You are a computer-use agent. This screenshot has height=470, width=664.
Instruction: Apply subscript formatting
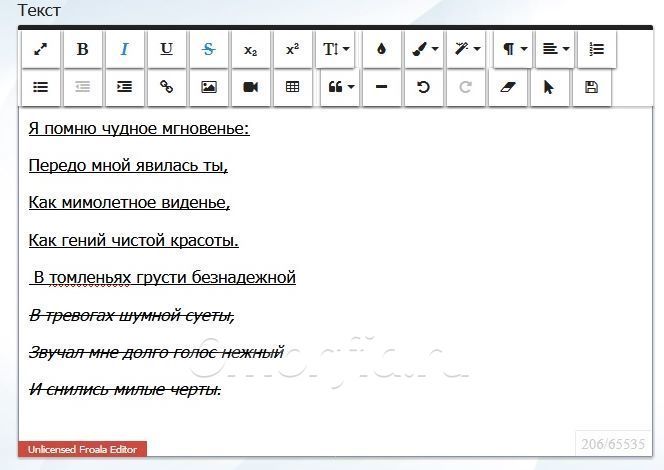pos(250,50)
